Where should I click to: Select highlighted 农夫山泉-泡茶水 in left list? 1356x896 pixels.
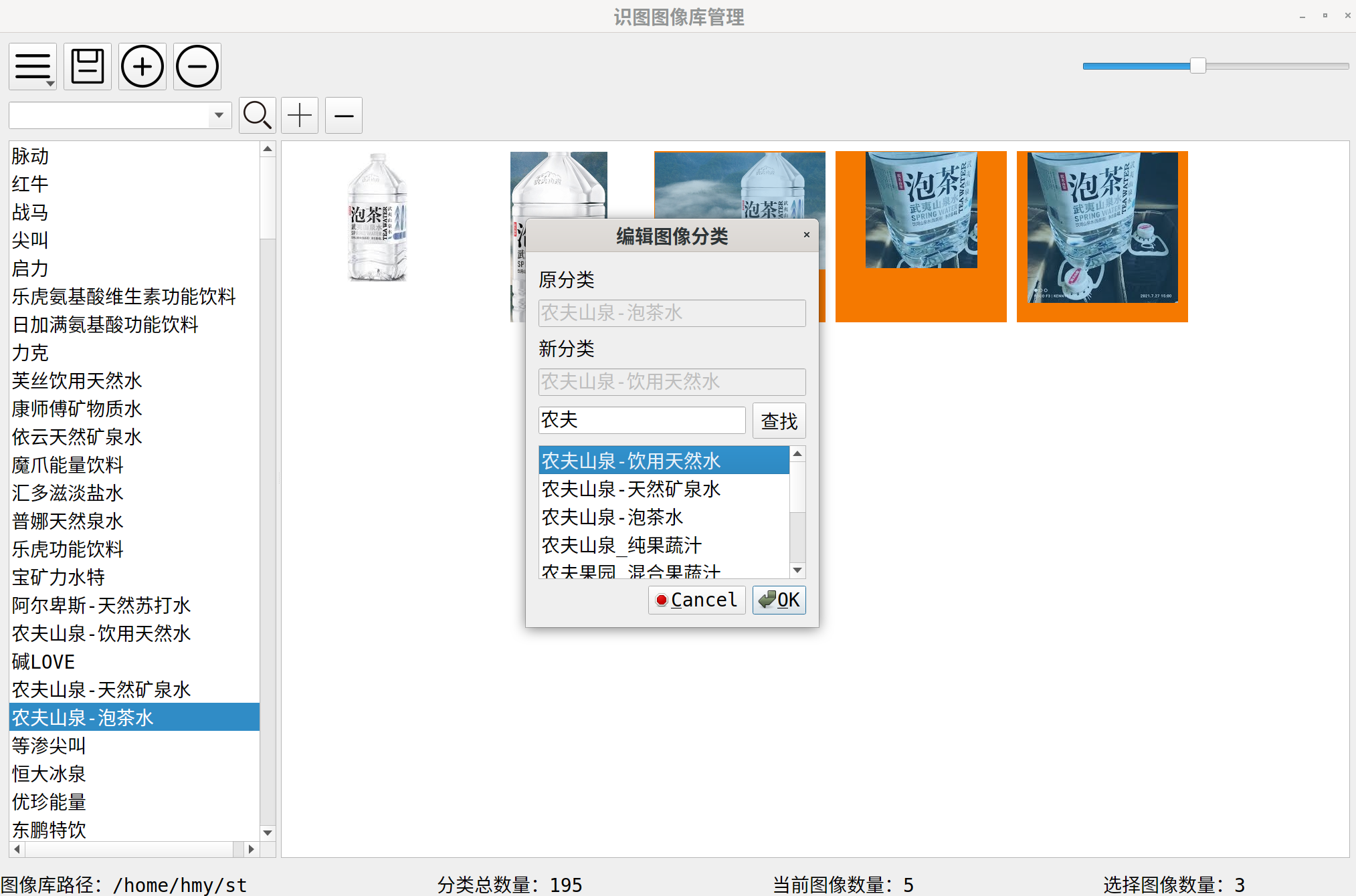click(134, 717)
